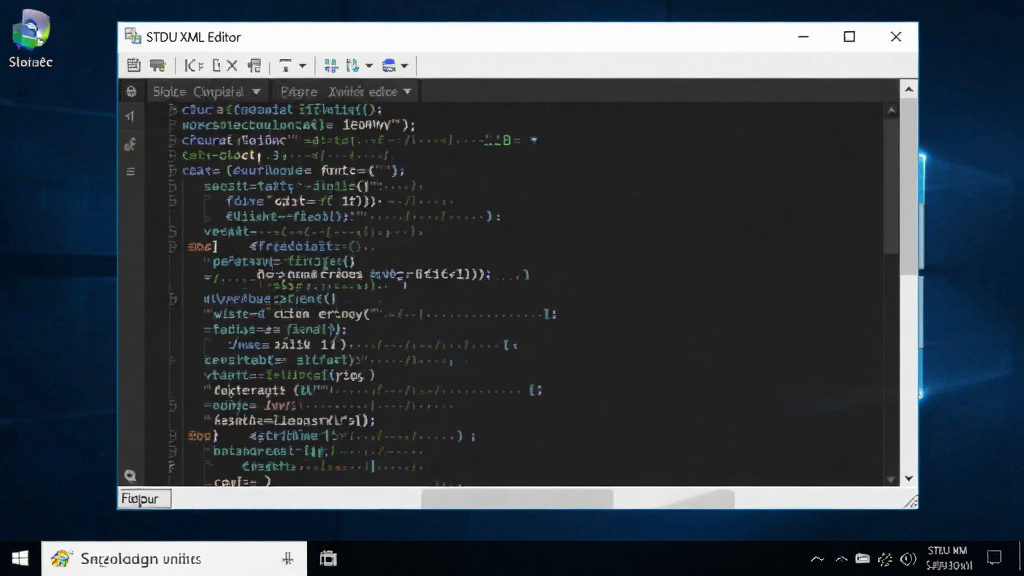Click the branch-like icon in the left sidebar
The image size is (1024, 576).
click(x=130, y=144)
